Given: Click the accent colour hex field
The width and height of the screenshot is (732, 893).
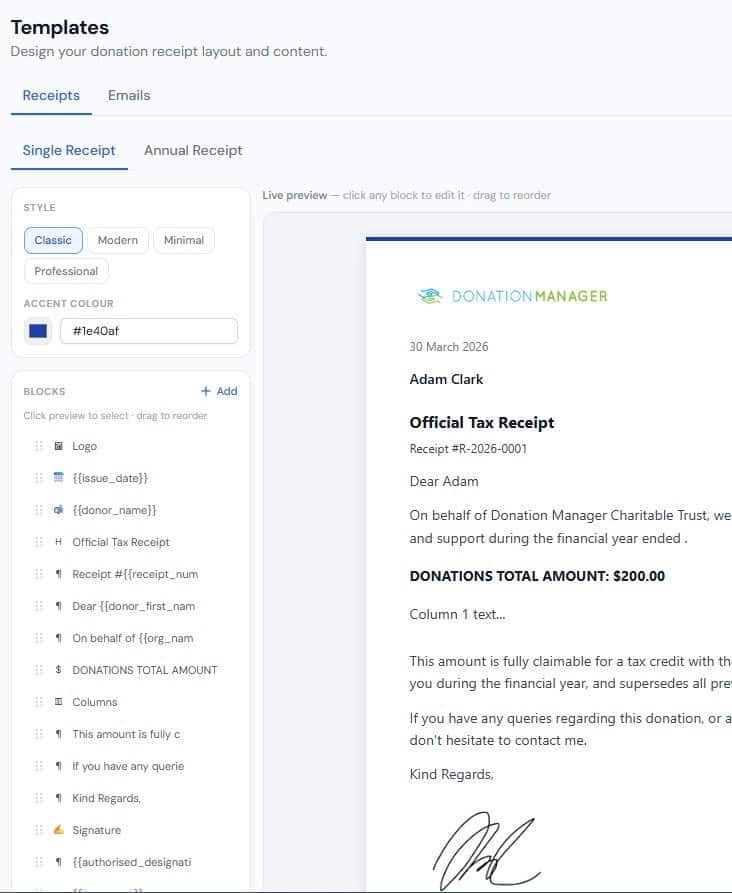Looking at the screenshot, I should [x=149, y=331].
